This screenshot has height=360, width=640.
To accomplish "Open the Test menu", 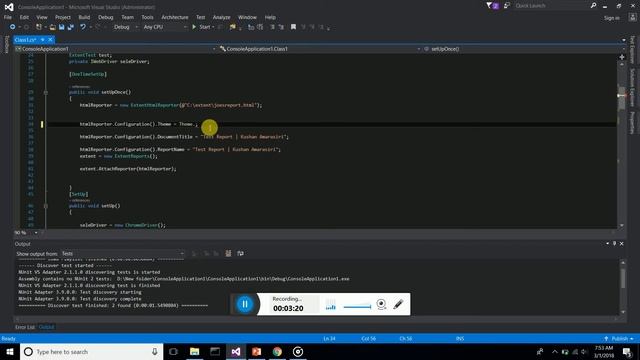I will (x=200, y=17).
